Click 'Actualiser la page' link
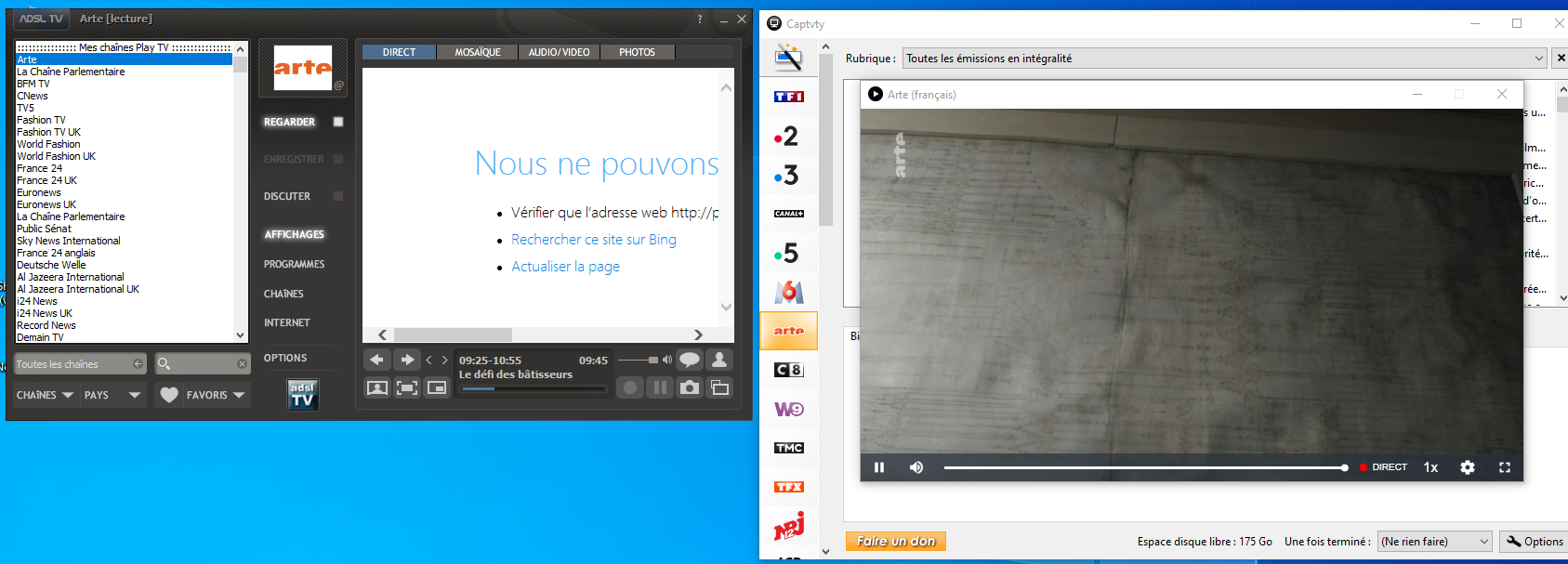The image size is (1568, 564). (565, 267)
